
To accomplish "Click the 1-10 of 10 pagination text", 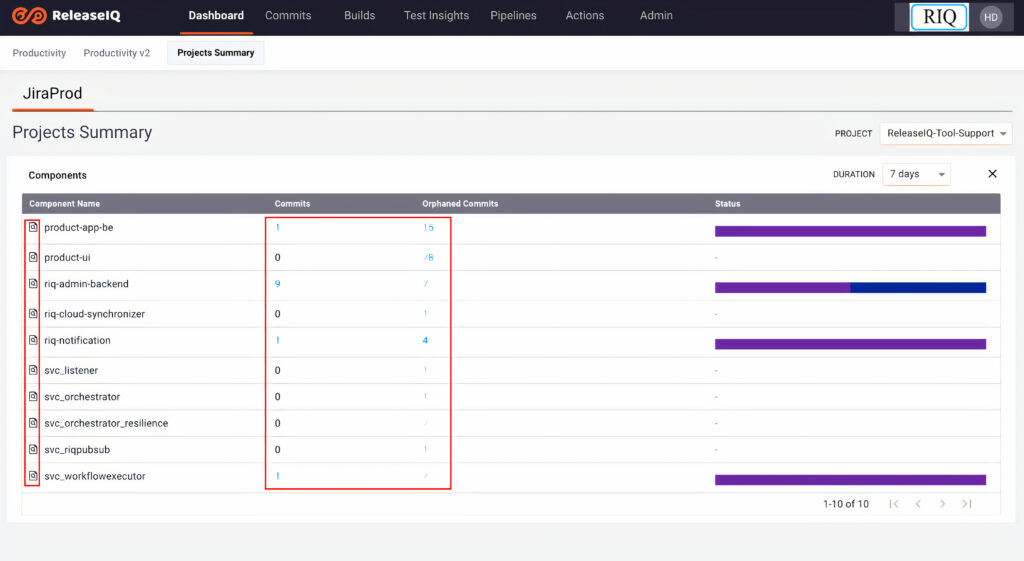I will tap(846, 504).
